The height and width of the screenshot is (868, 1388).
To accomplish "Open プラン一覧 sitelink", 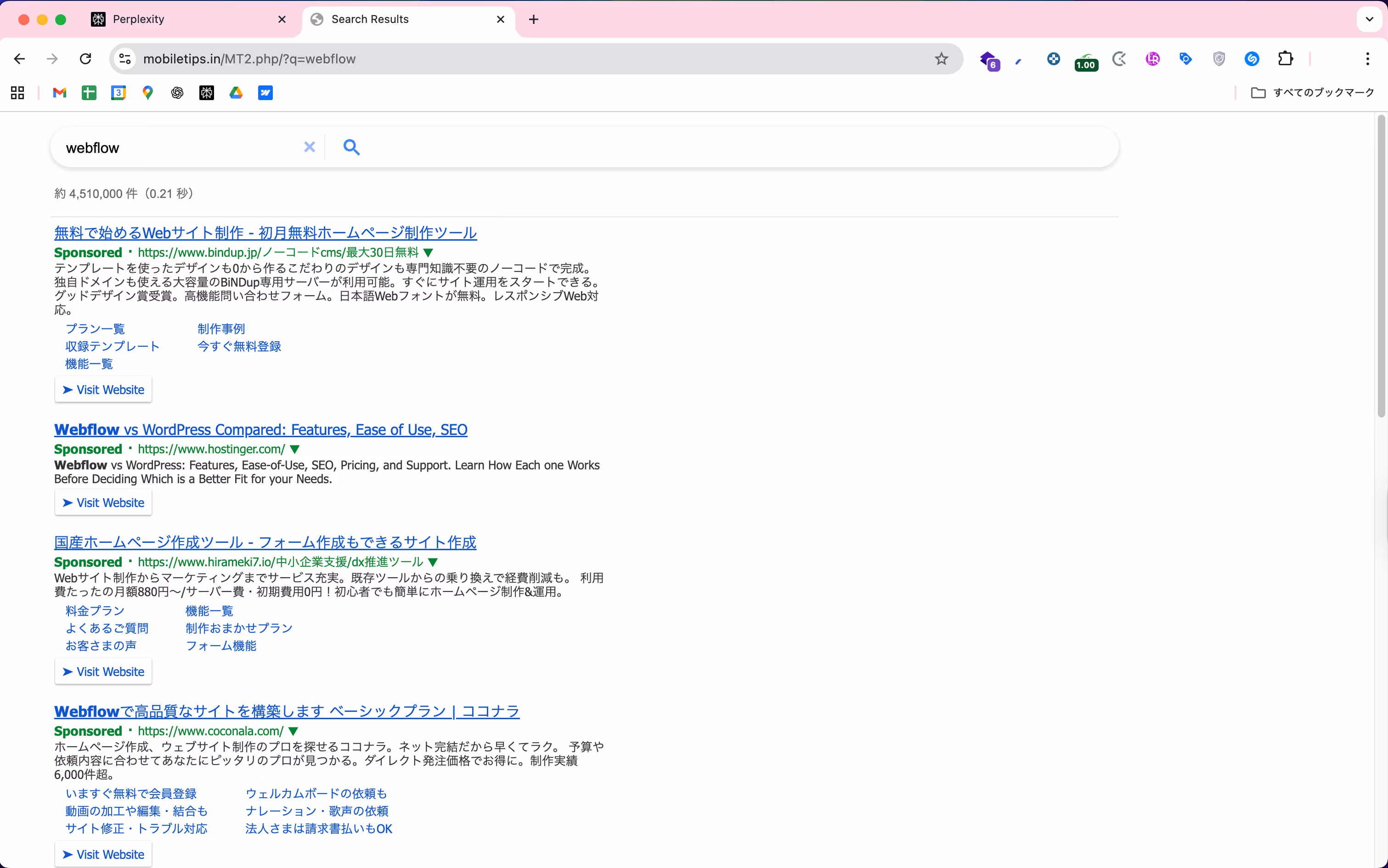I will 95,329.
